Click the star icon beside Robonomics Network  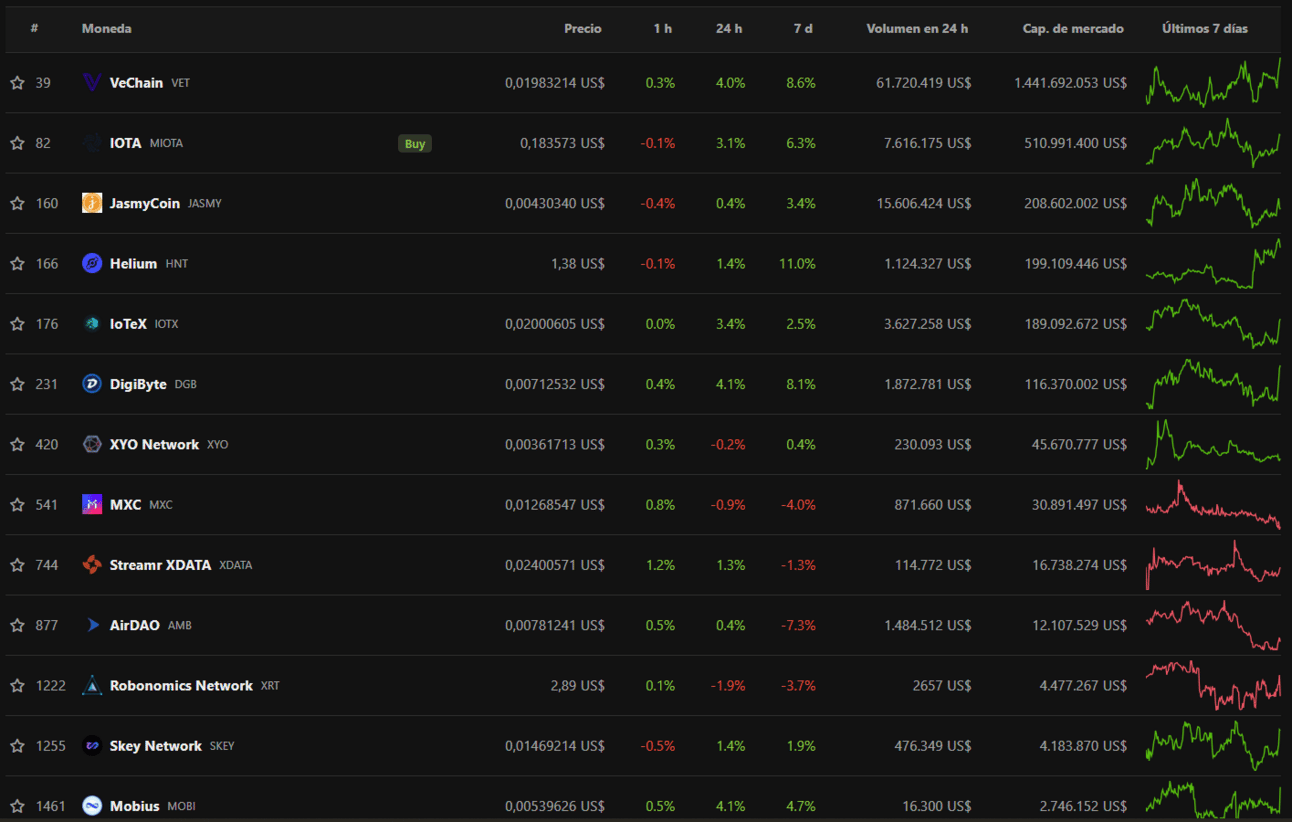[x=17, y=686]
